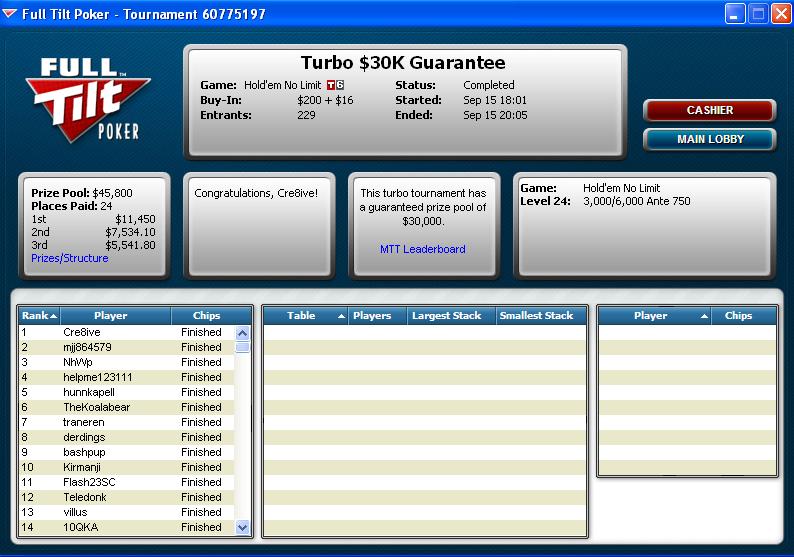Screen dimensions: 794x557
Task: Select player derdings in the standings
Action: click(x=127, y=437)
